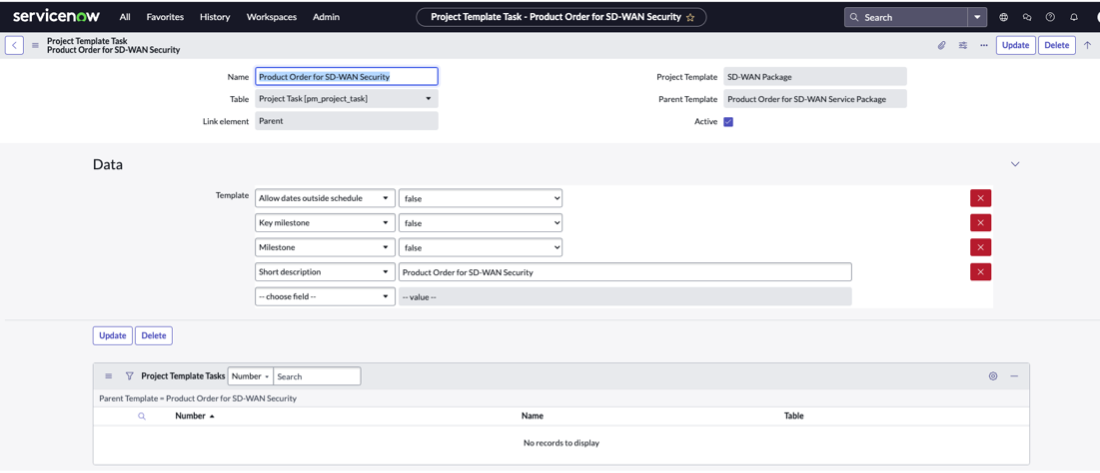Click the Short description value input

(625, 272)
